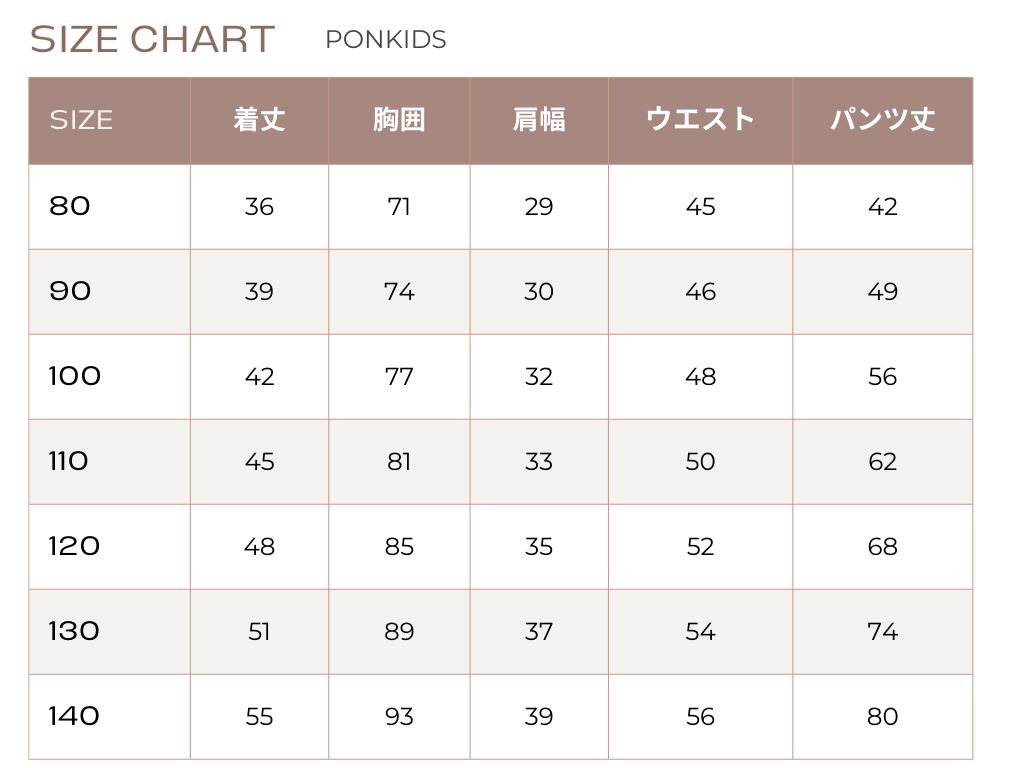Select the 着丈 column header
1024x768 pixels.
259,120
